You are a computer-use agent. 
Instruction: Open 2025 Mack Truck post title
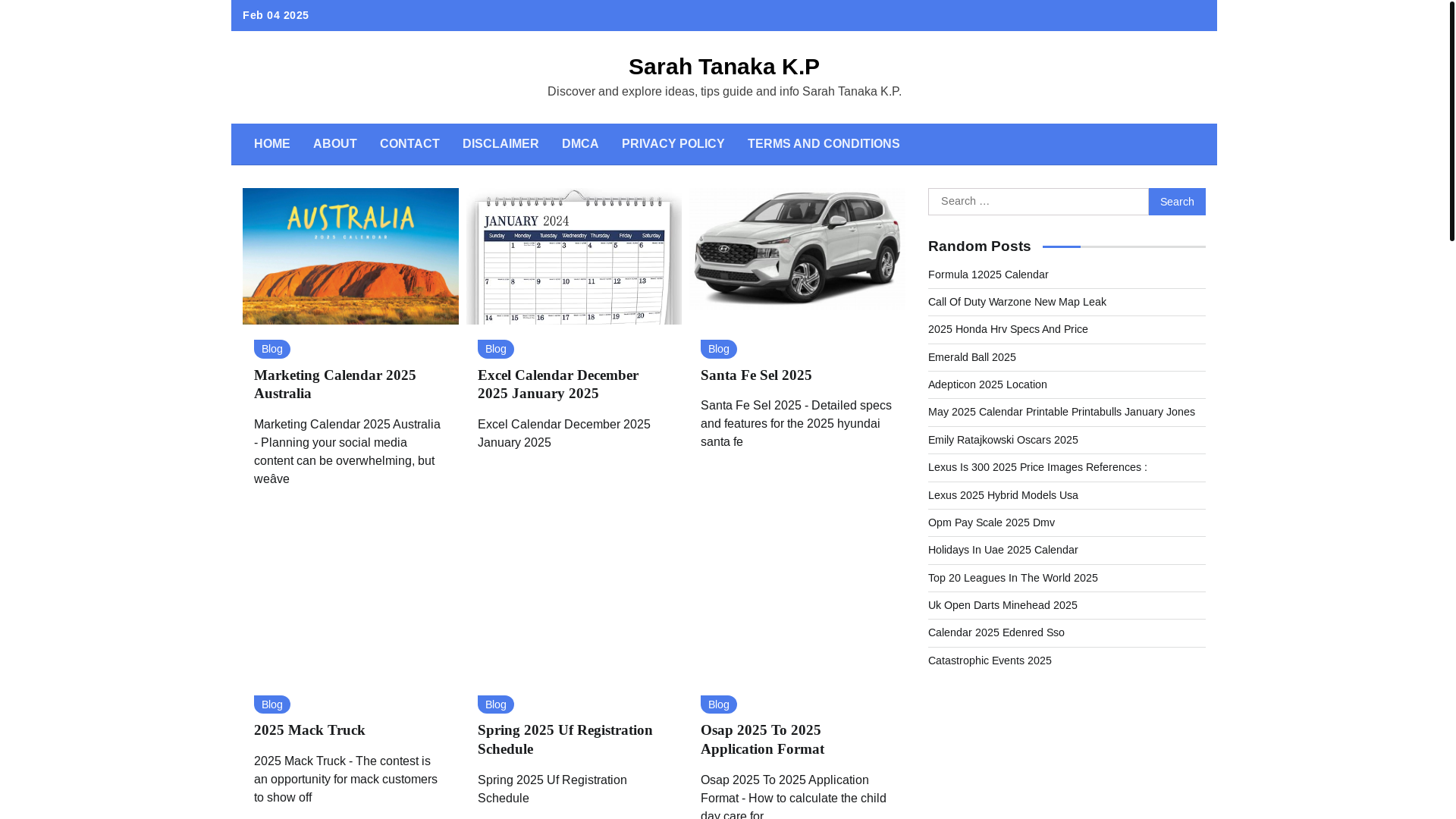309,730
